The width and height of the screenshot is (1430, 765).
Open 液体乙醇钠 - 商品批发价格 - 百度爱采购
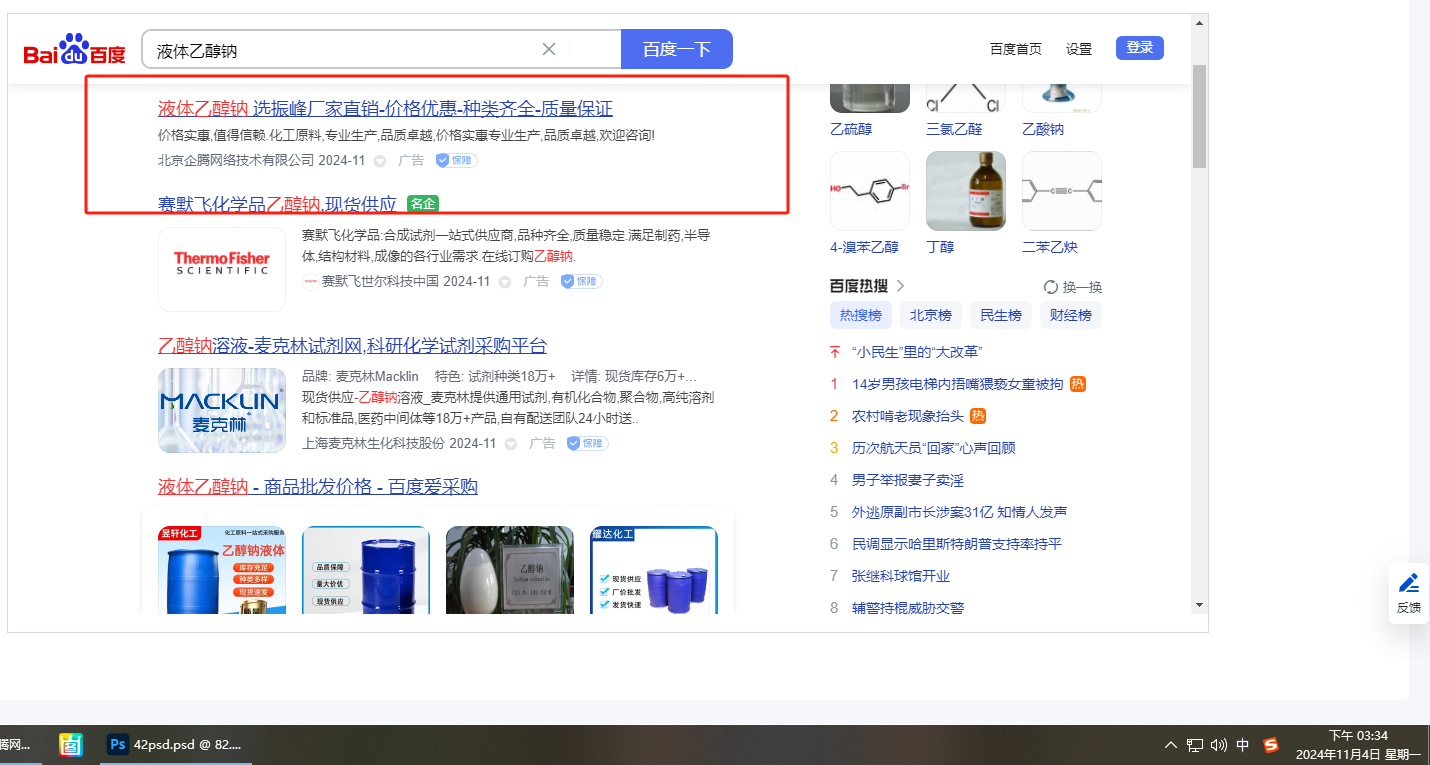[x=318, y=487]
